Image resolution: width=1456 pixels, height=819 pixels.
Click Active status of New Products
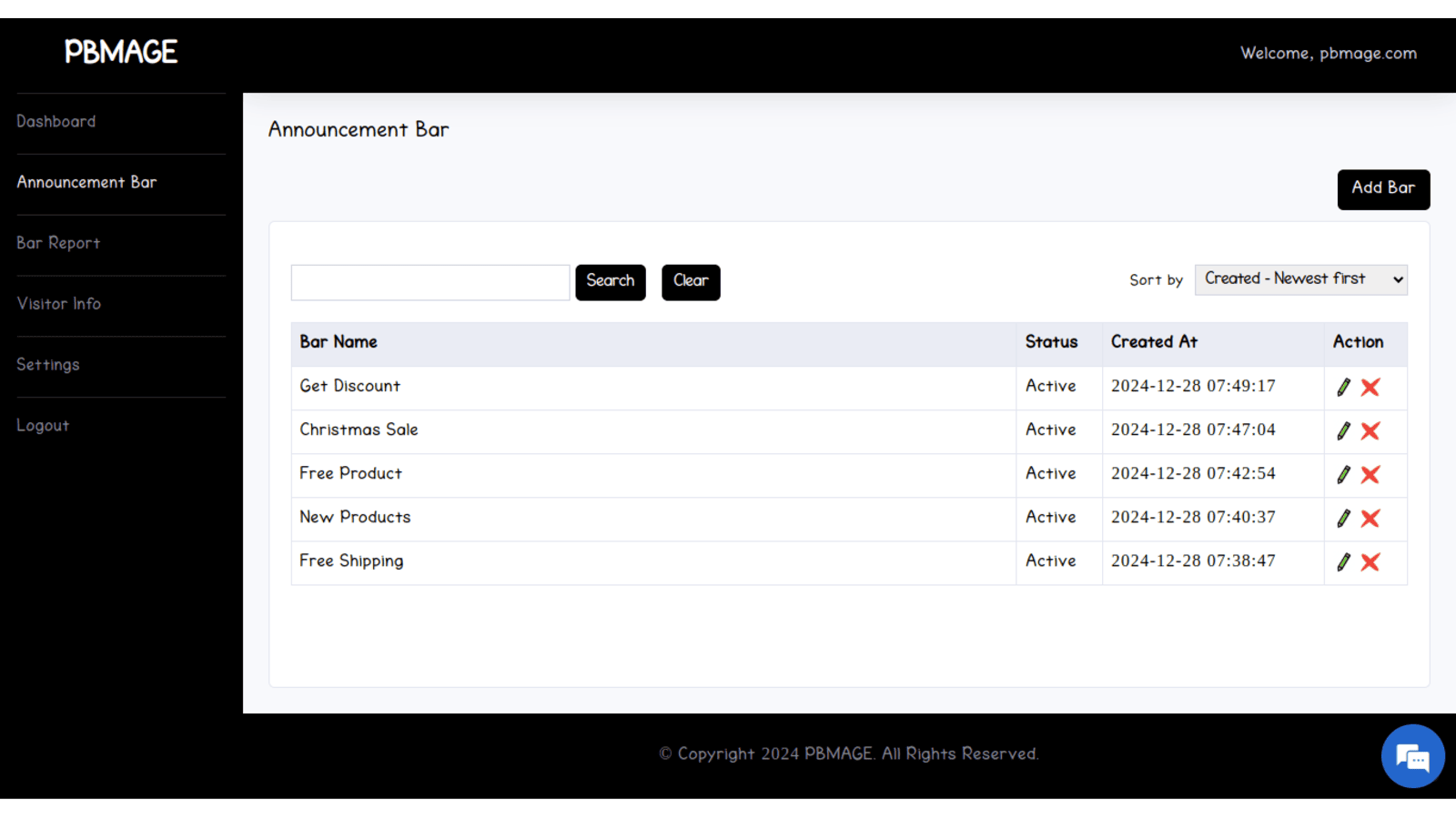(1051, 517)
